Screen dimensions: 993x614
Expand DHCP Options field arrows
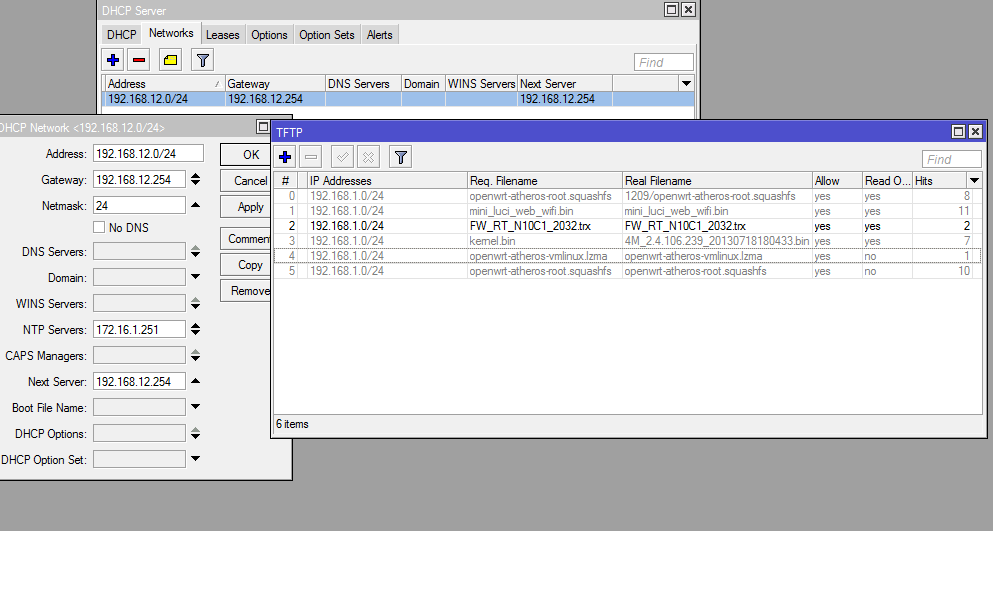pos(196,434)
